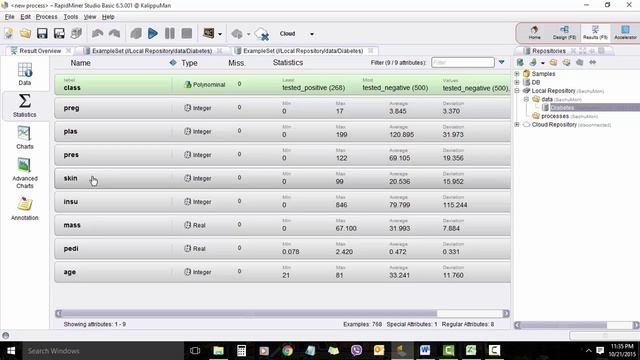640x360 pixels.
Task: Expand the class attribute row
Action: pyautogui.click(x=282, y=84)
